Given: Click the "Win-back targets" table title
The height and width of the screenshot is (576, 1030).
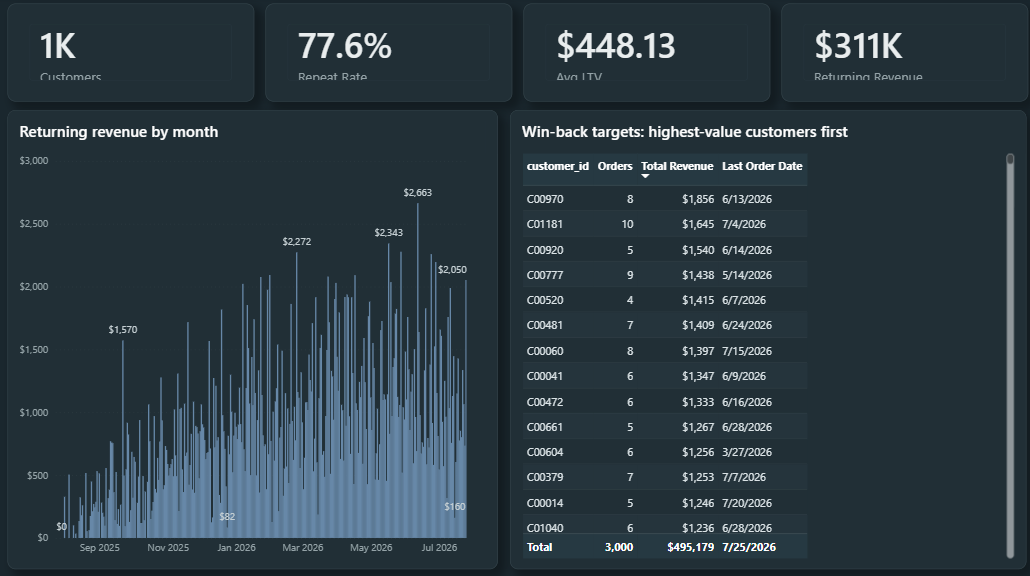Looking at the screenshot, I should pyautogui.click(x=684, y=132).
